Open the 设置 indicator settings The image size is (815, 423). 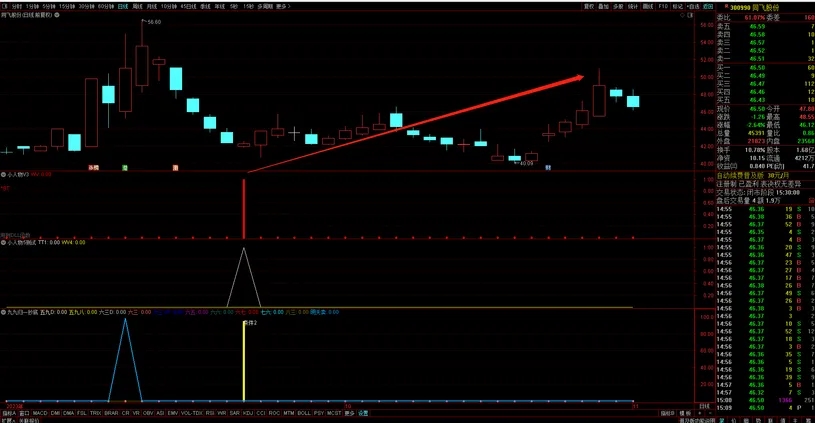(x=363, y=412)
